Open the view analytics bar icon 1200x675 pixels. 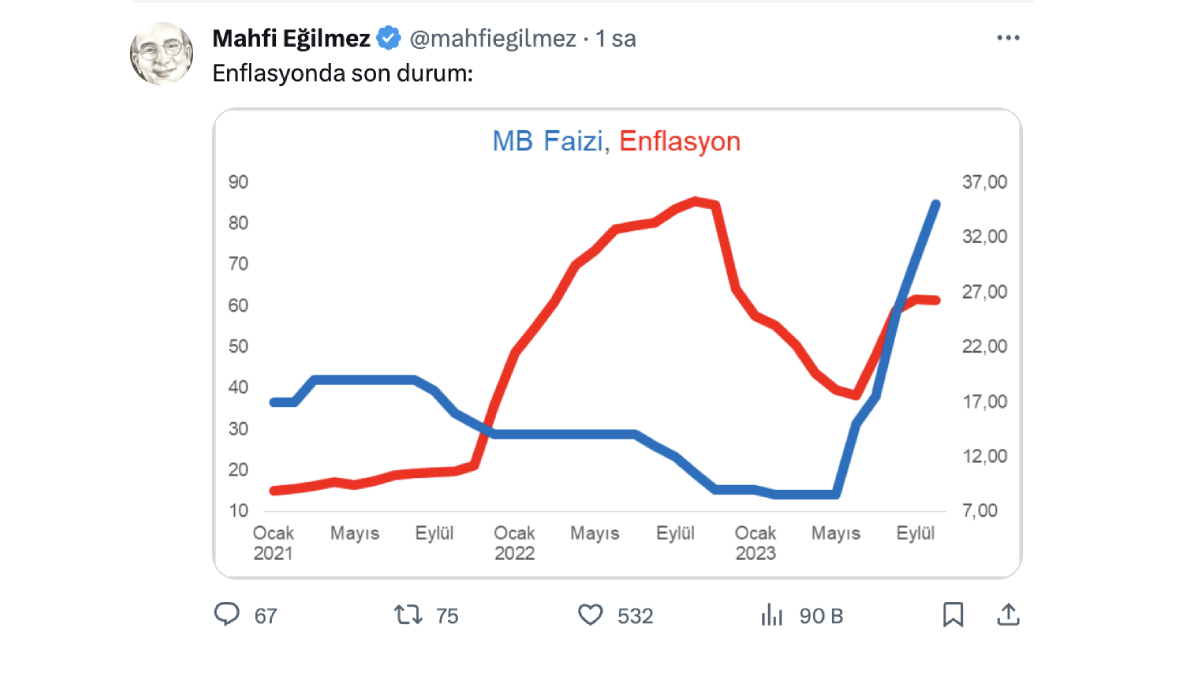pos(772,614)
